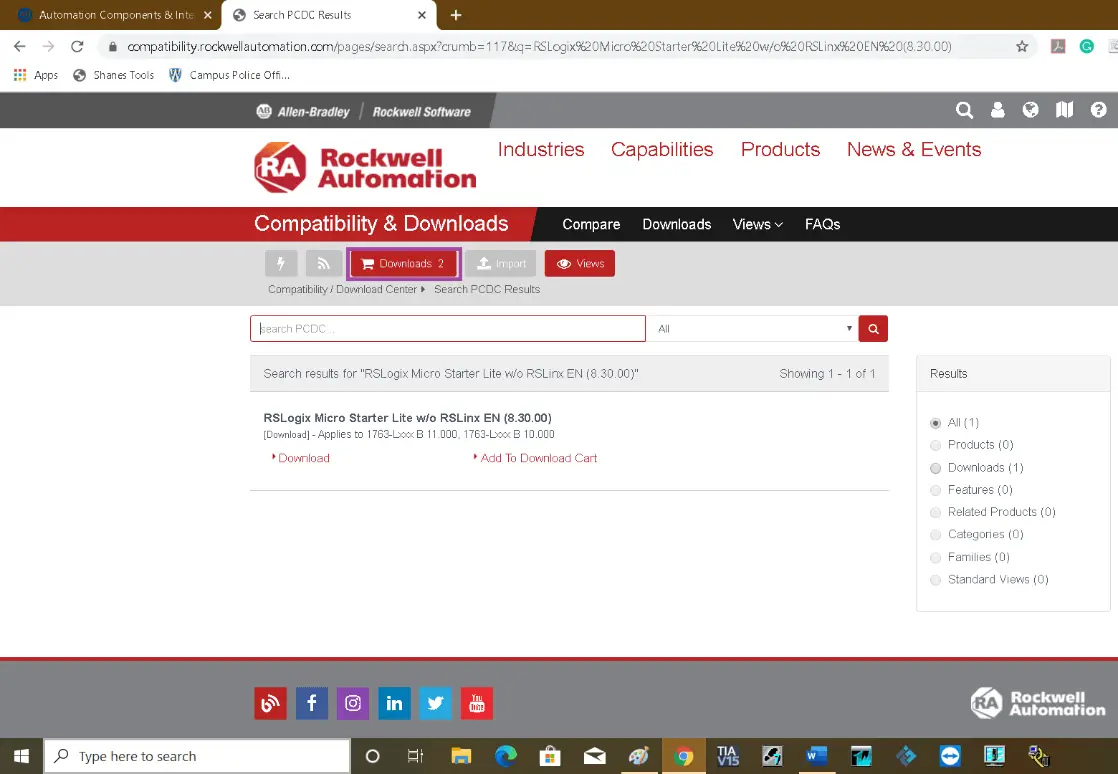Open File Explorer from the taskbar
The width and height of the screenshot is (1118, 774).
point(461,756)
